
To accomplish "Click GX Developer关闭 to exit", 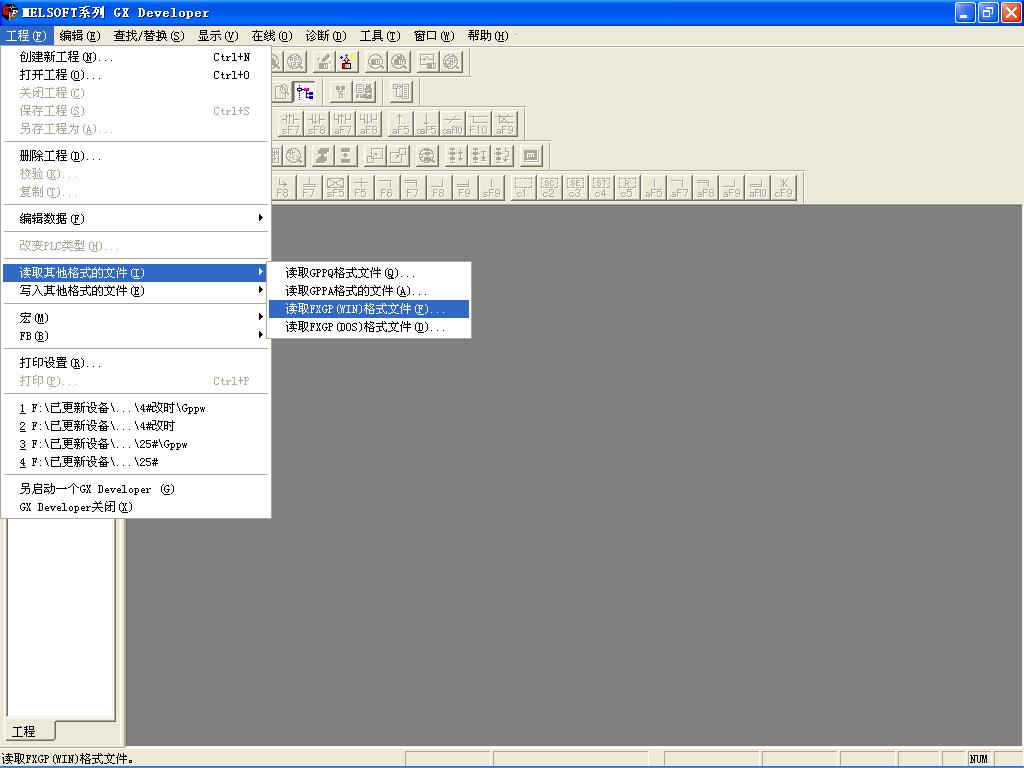I will tap(76, 507).
